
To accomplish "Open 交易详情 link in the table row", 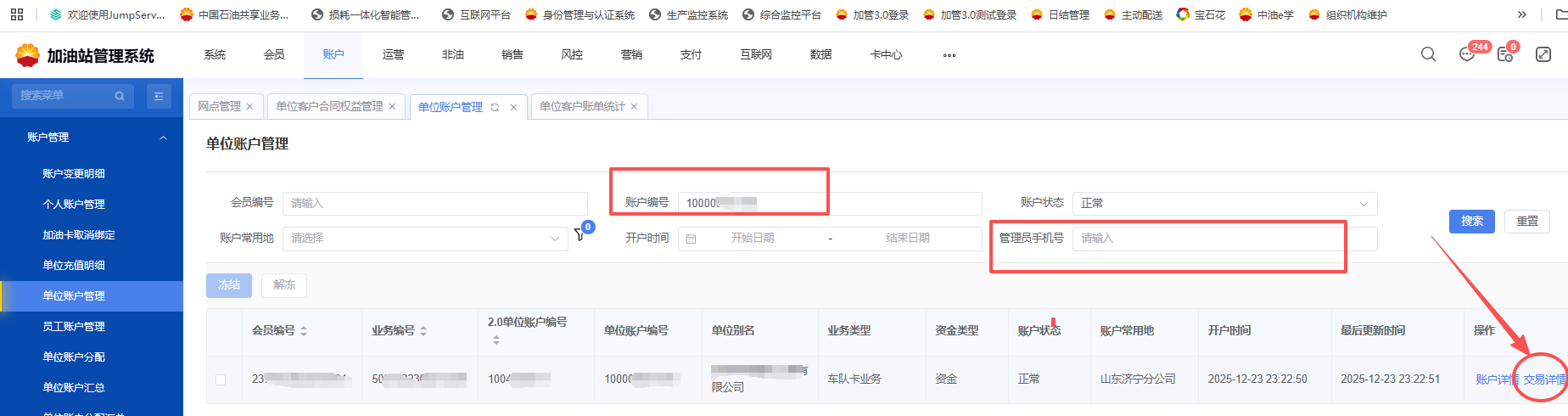I will click(1544, 379).
